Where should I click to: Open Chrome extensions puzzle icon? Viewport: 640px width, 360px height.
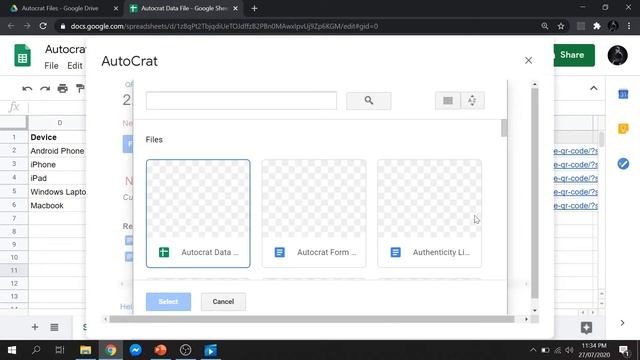(x=597, y=26)
